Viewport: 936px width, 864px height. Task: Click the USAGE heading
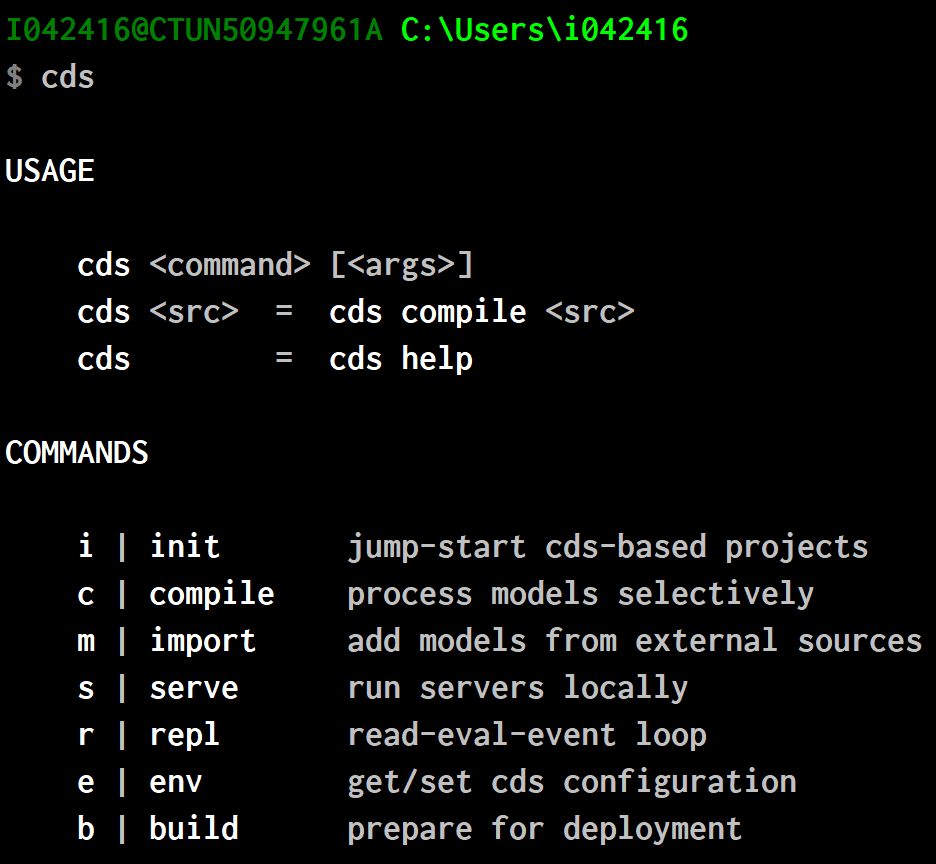point(50,171)
